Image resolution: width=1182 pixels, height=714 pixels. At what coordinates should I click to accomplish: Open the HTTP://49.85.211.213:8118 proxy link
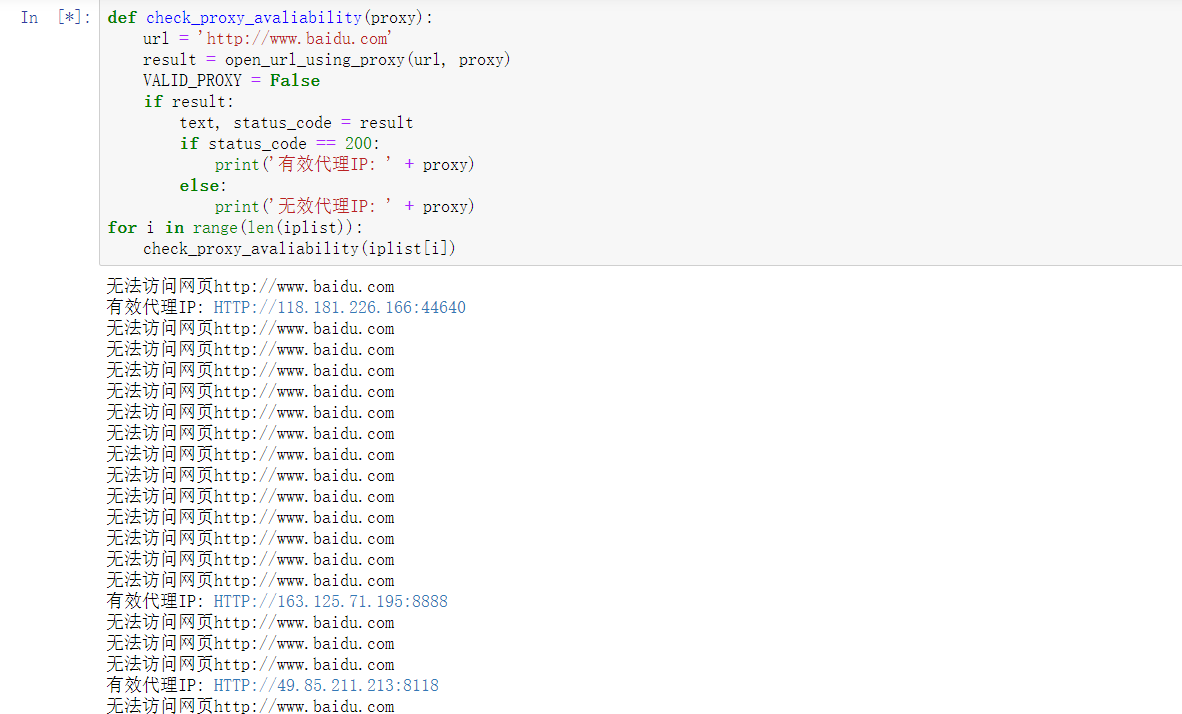[x=326, y=685]
